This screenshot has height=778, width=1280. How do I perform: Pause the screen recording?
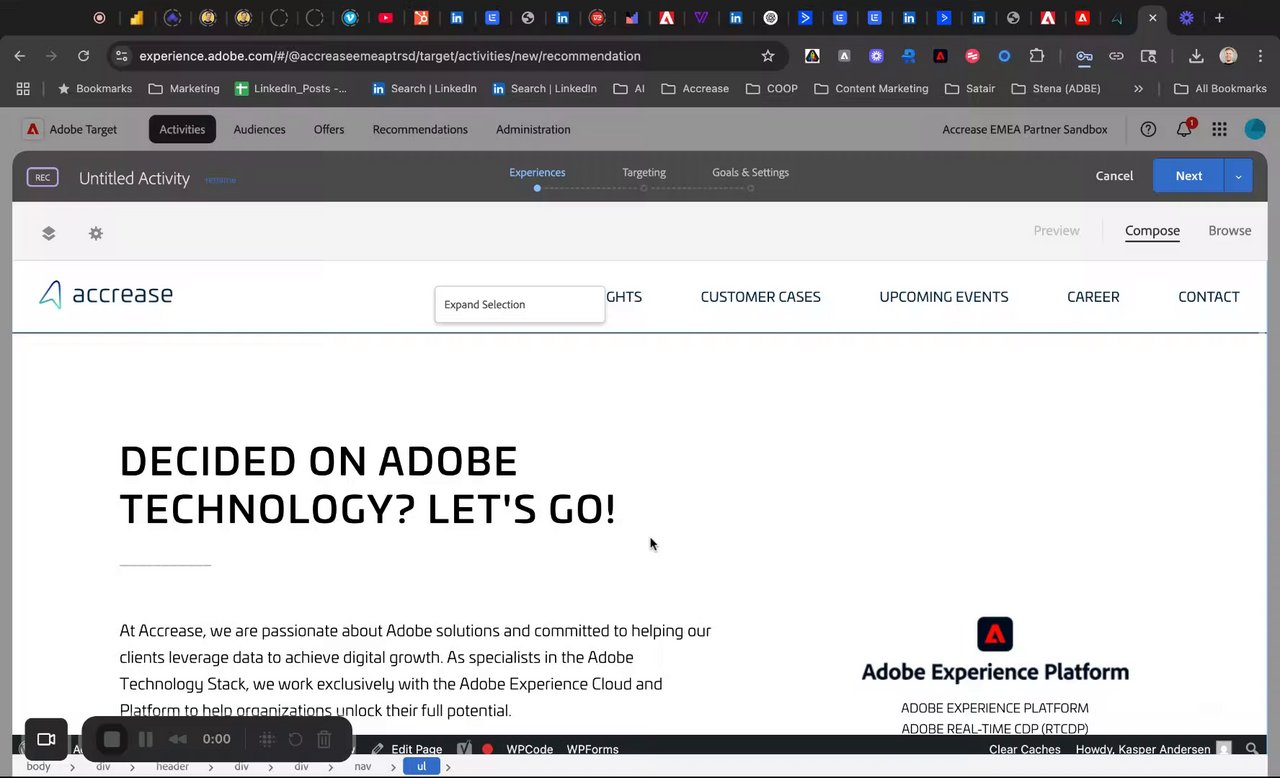(x=145, y=739)
